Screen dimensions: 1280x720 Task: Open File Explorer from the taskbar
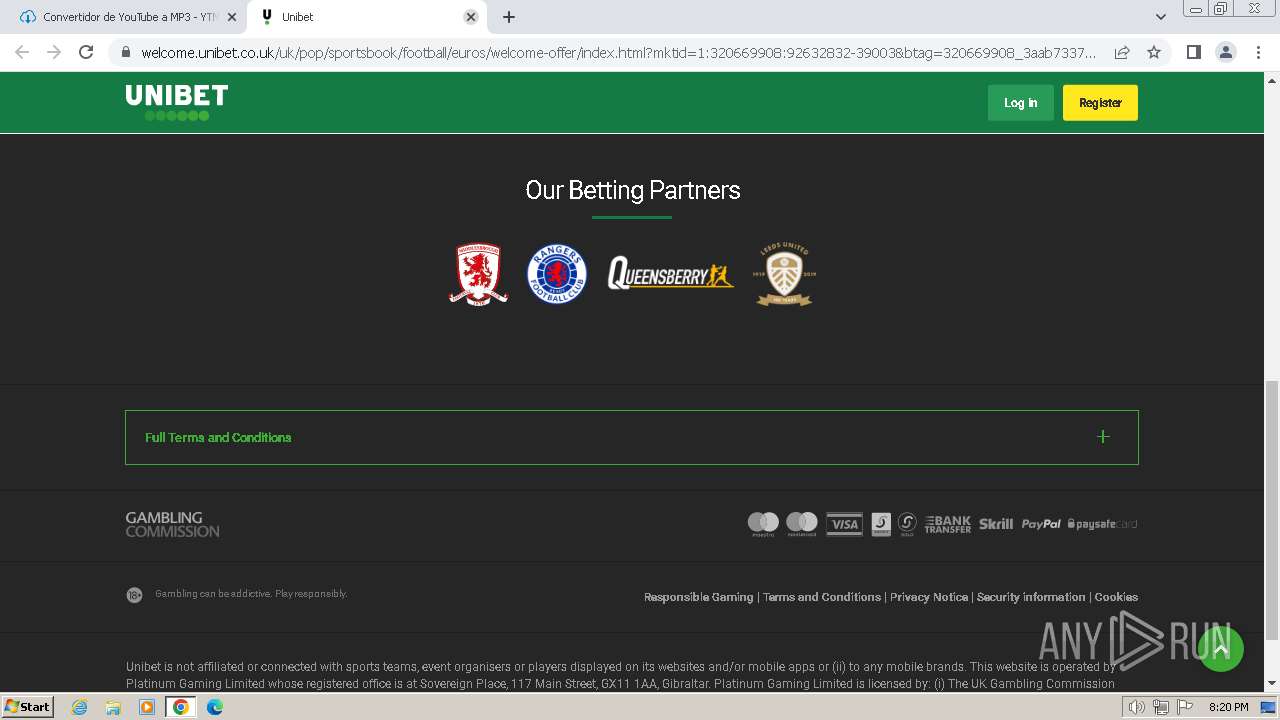(113, 707)
